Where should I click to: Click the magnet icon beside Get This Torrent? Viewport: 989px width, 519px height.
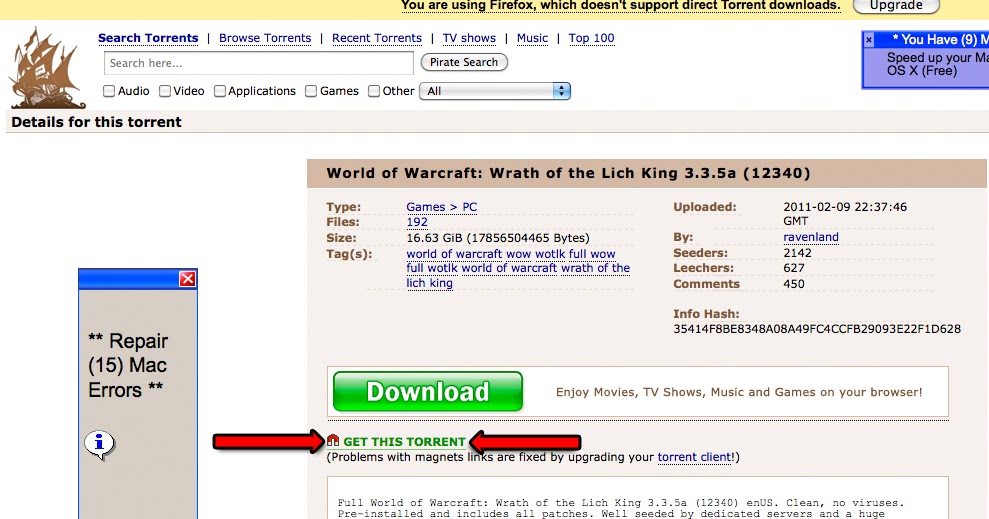[333, 441]
